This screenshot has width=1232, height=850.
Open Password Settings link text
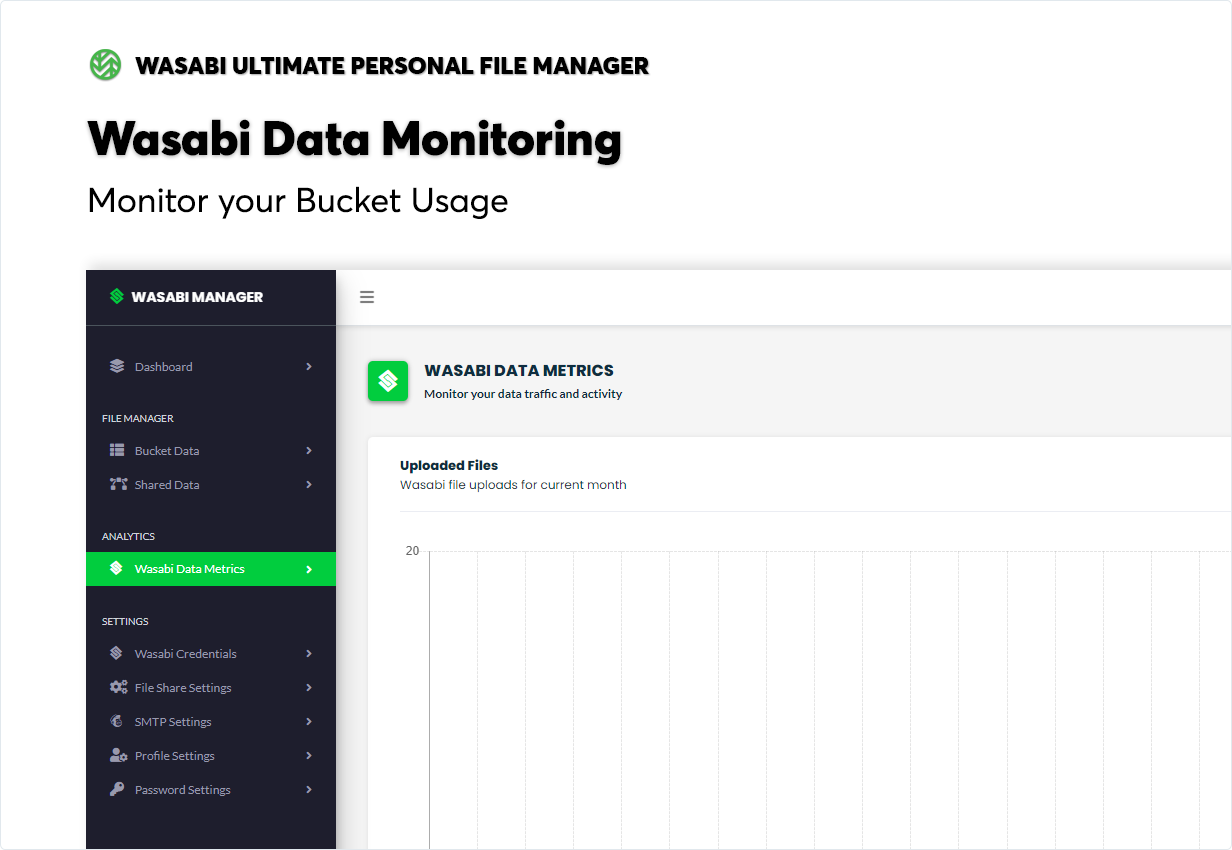(183, 790)
